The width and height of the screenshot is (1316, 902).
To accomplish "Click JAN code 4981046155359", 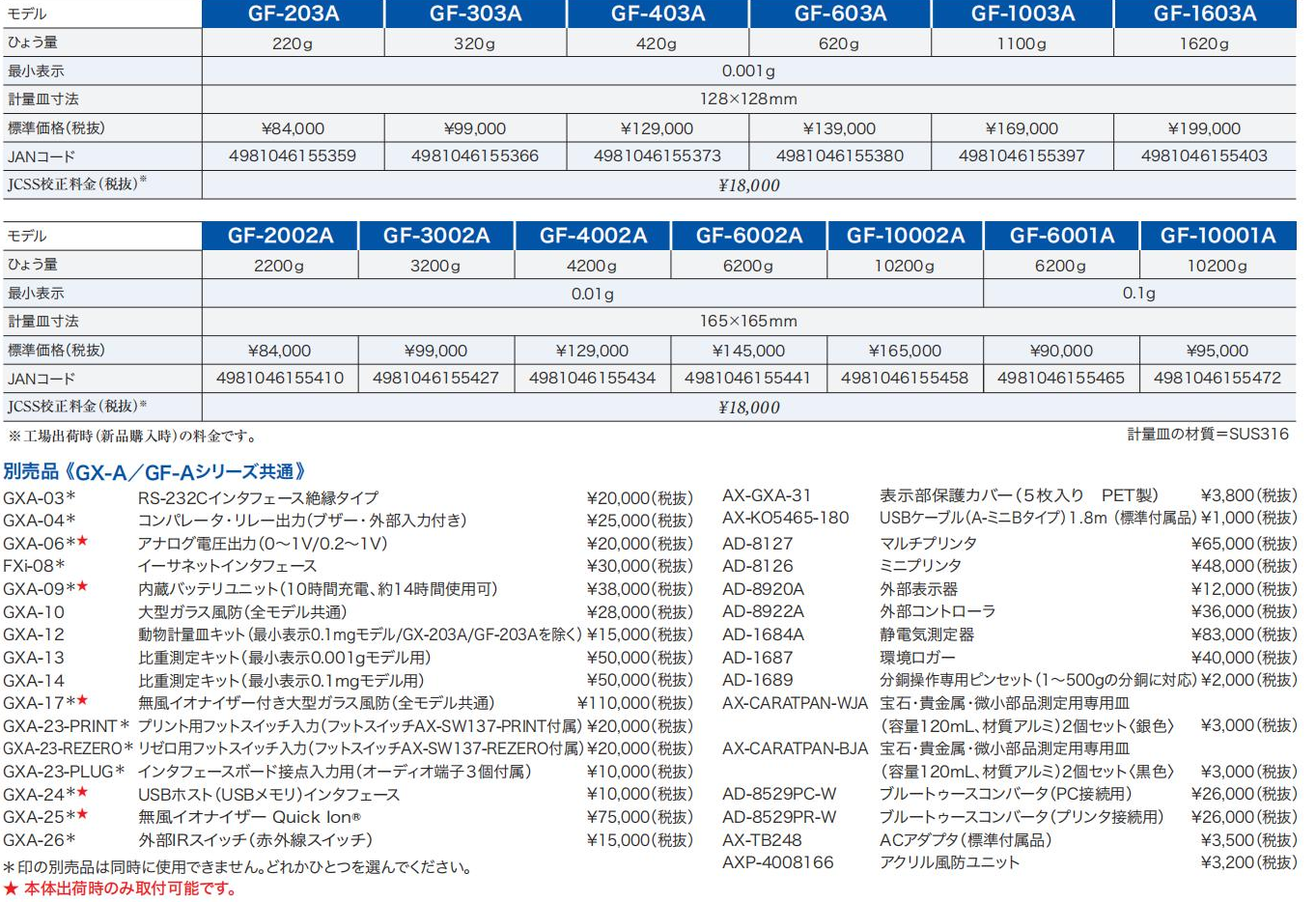I will pyautogui.click(x=293, y=155).
